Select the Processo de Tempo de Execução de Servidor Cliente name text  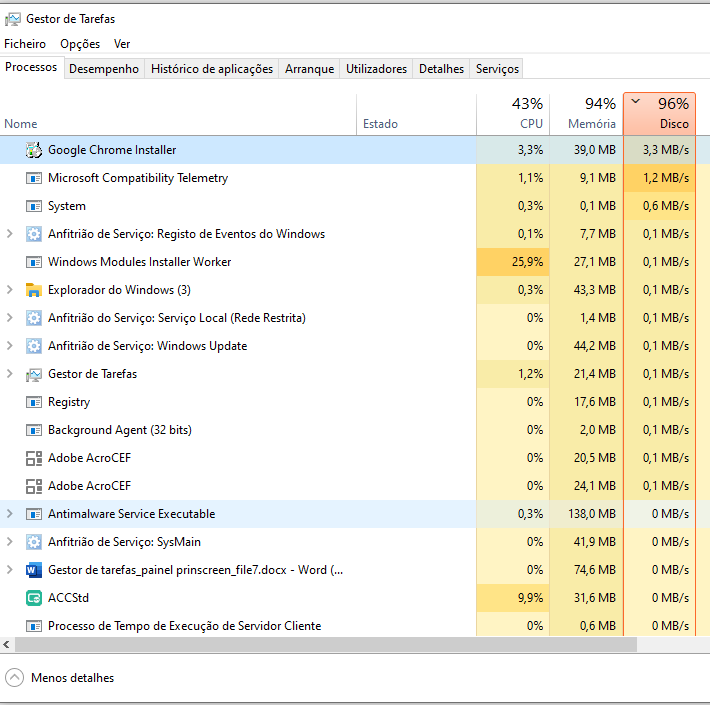(184, 626)
